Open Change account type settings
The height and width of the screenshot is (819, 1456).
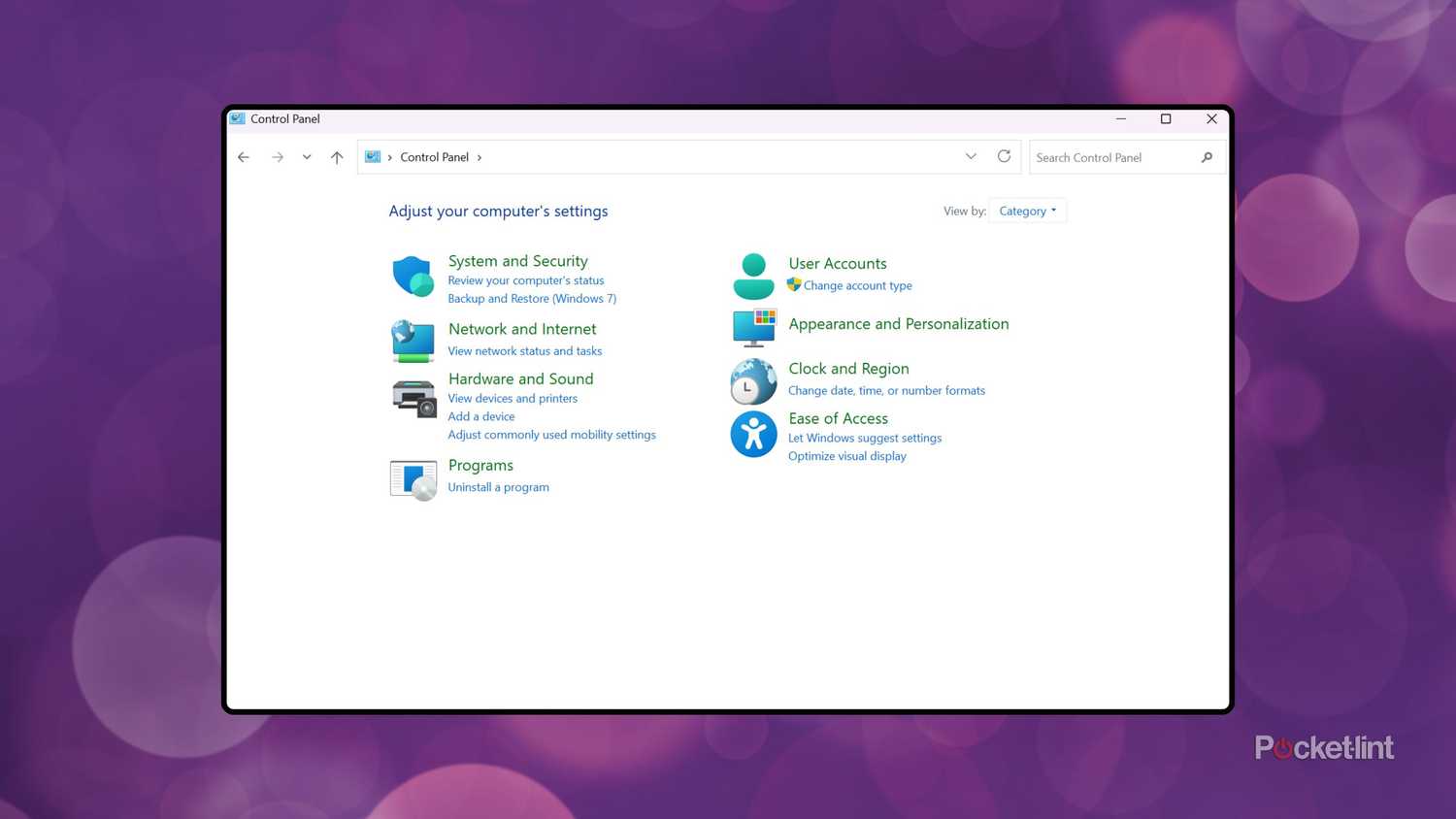858,285
